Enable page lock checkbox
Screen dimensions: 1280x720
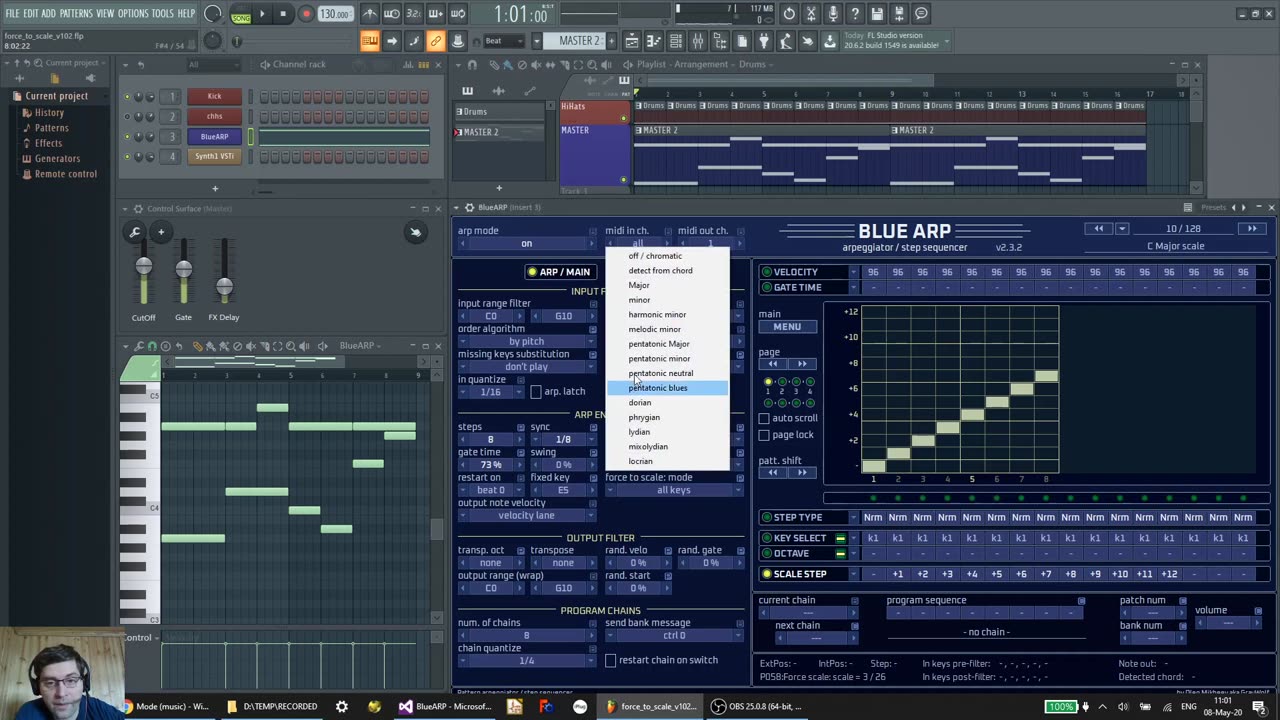click(764, 435)
